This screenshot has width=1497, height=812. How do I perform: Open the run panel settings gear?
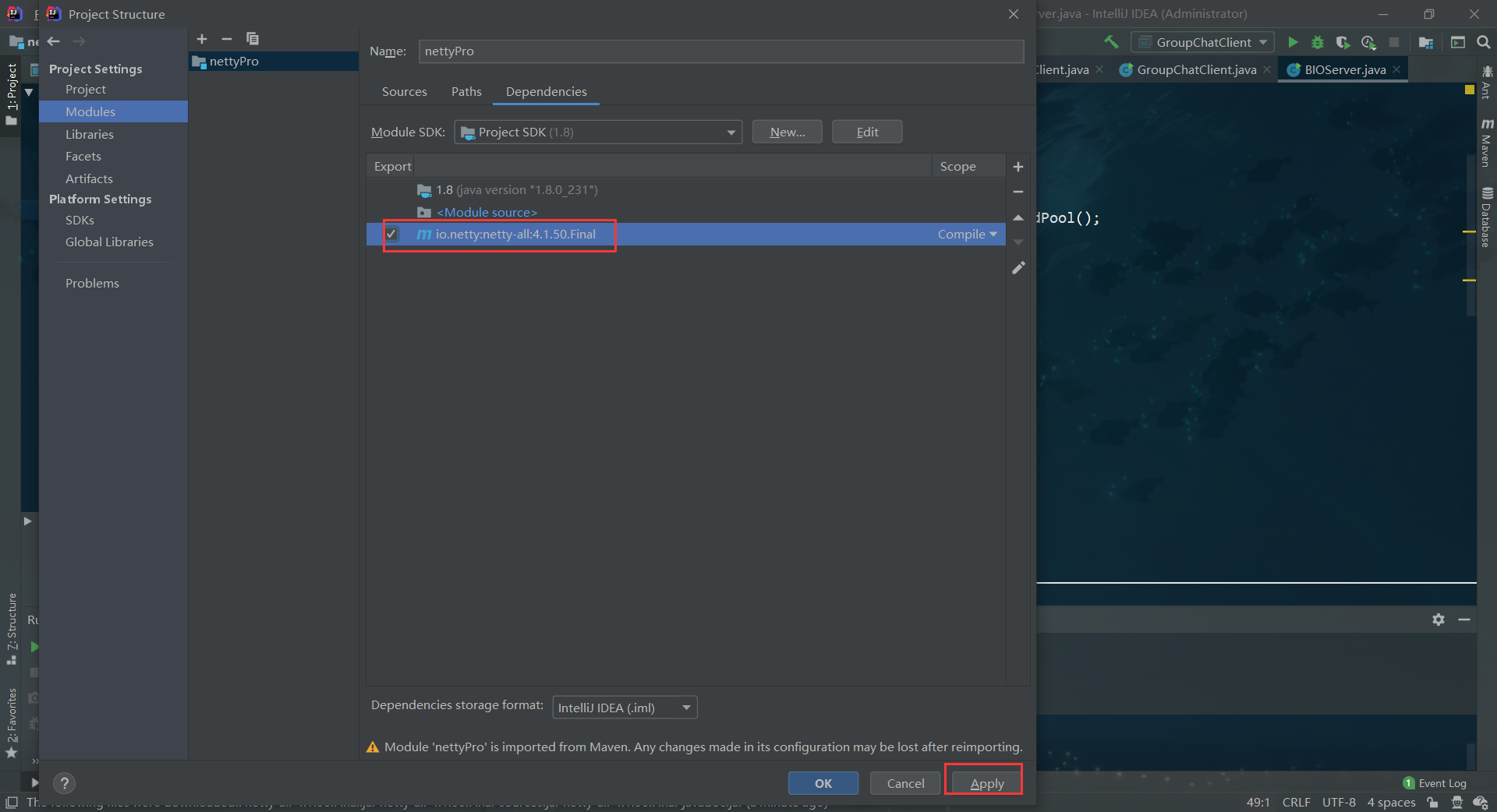tap(1439, 620)
